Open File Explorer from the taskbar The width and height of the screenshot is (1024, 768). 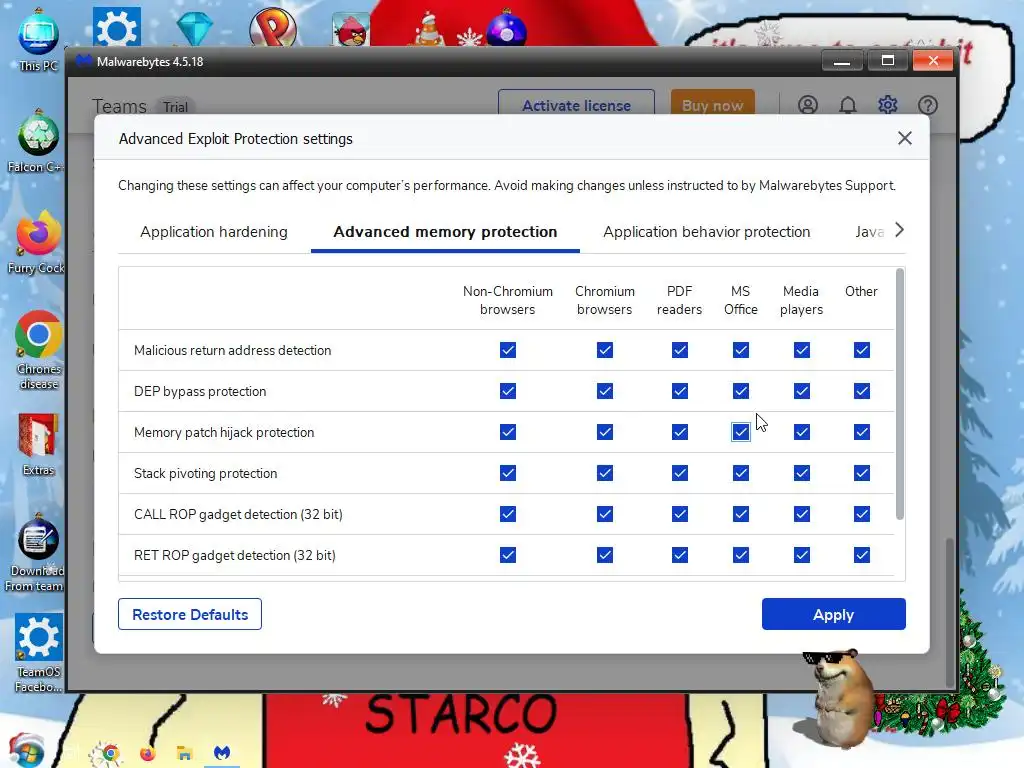pos(184,754)
